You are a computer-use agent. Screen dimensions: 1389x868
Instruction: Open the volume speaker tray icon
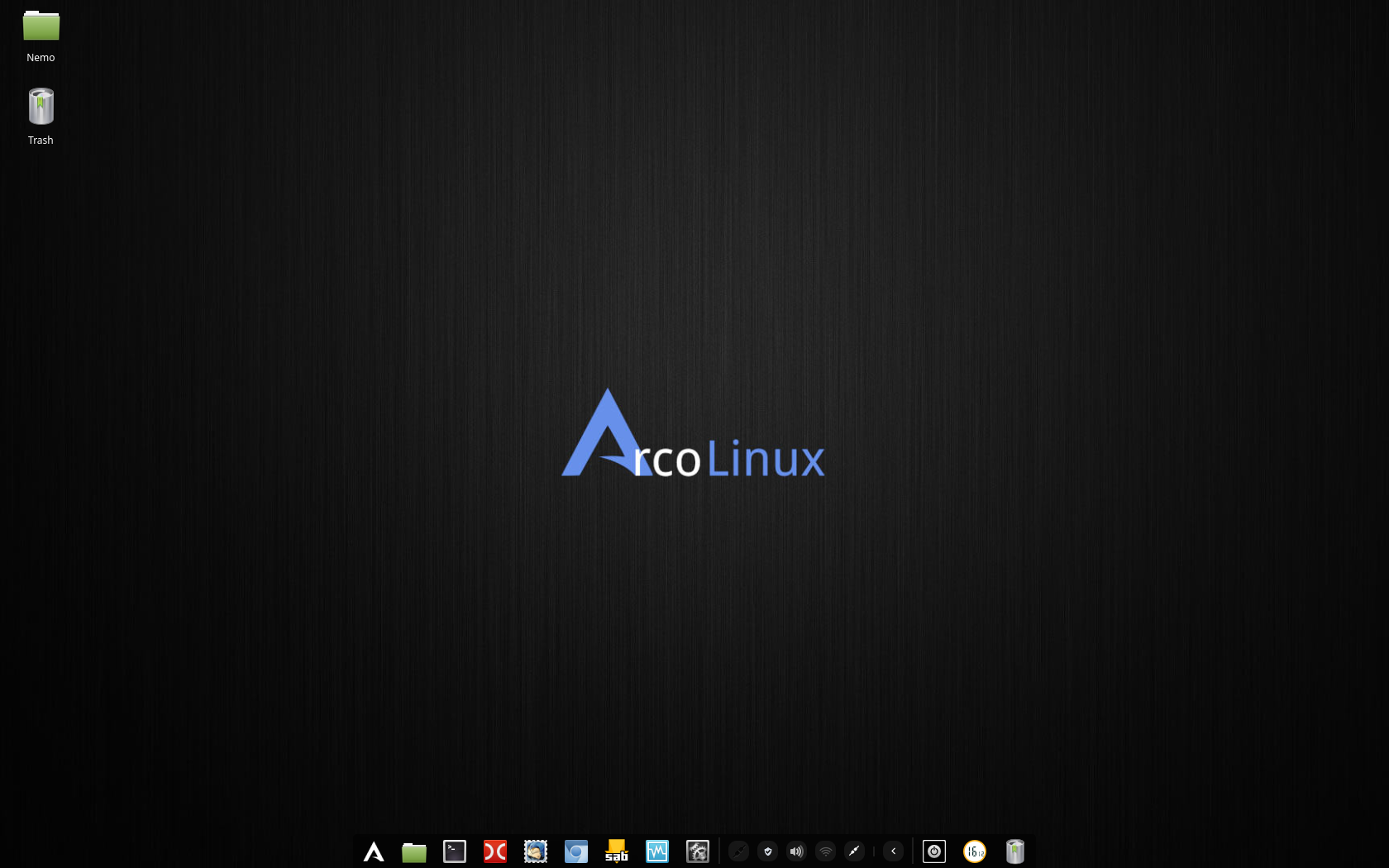[x=797, y=851]
